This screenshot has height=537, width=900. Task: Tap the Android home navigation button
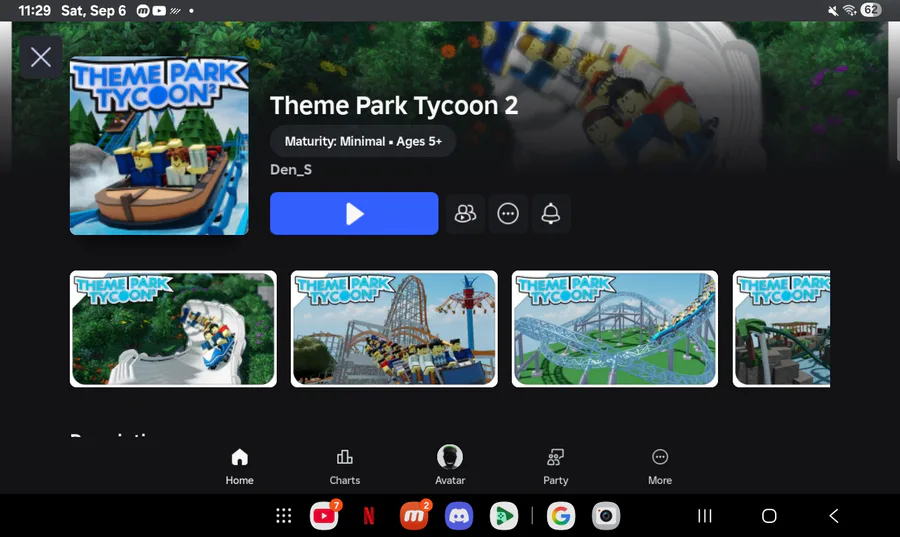click(769, 516)
